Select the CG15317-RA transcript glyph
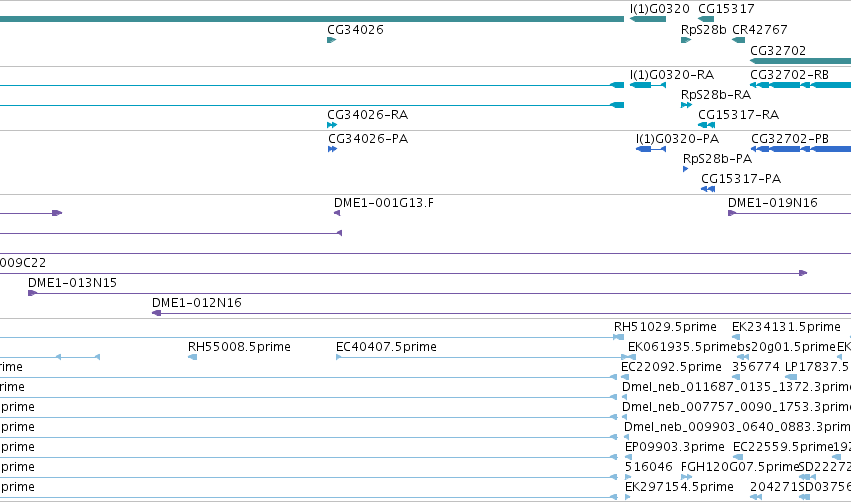 (x=706, y=125)
